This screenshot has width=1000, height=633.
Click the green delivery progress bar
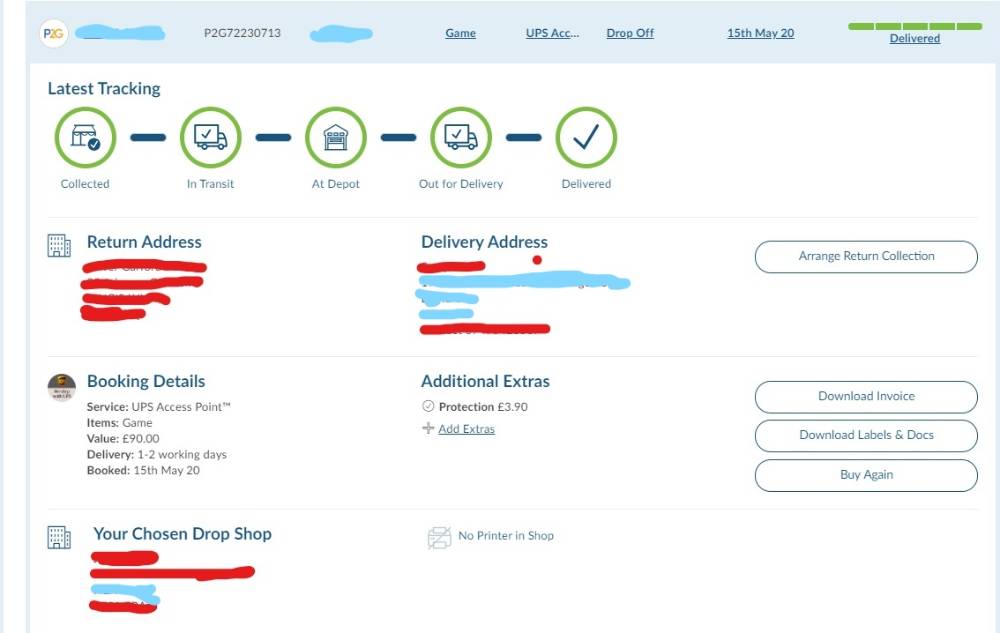(x=915, y=25)
